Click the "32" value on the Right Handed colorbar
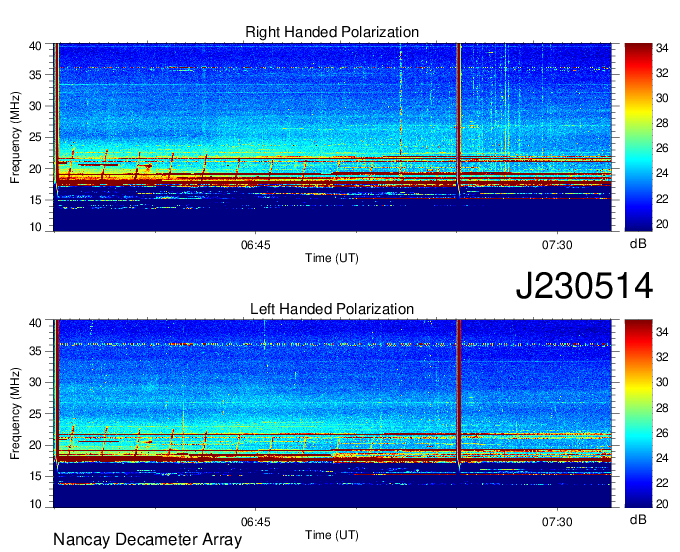This screenshot has width=680, height=552. pyautogui.click(x=662, y=73)
